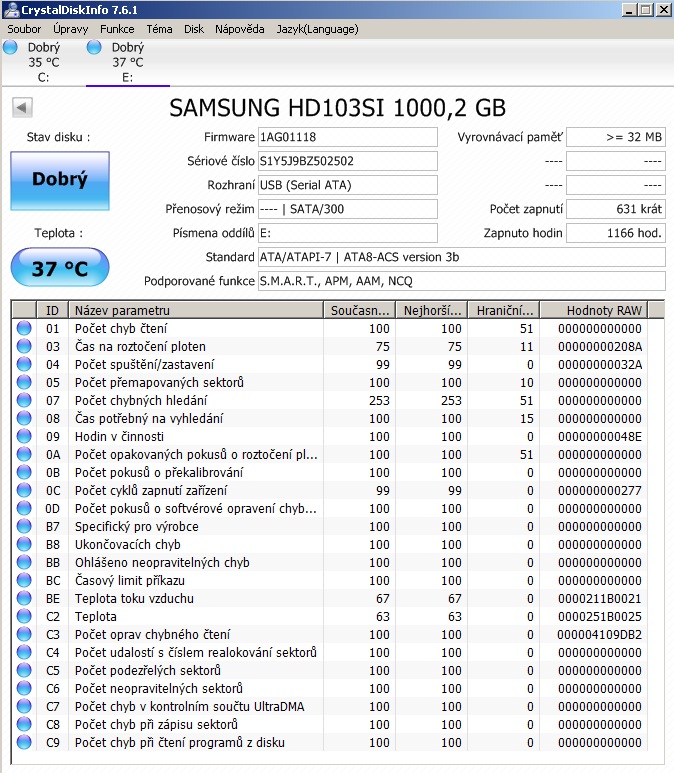Viewport: 674px width, 773px height.
Task: Open the Úpravy menu
Action: point(71,30)
